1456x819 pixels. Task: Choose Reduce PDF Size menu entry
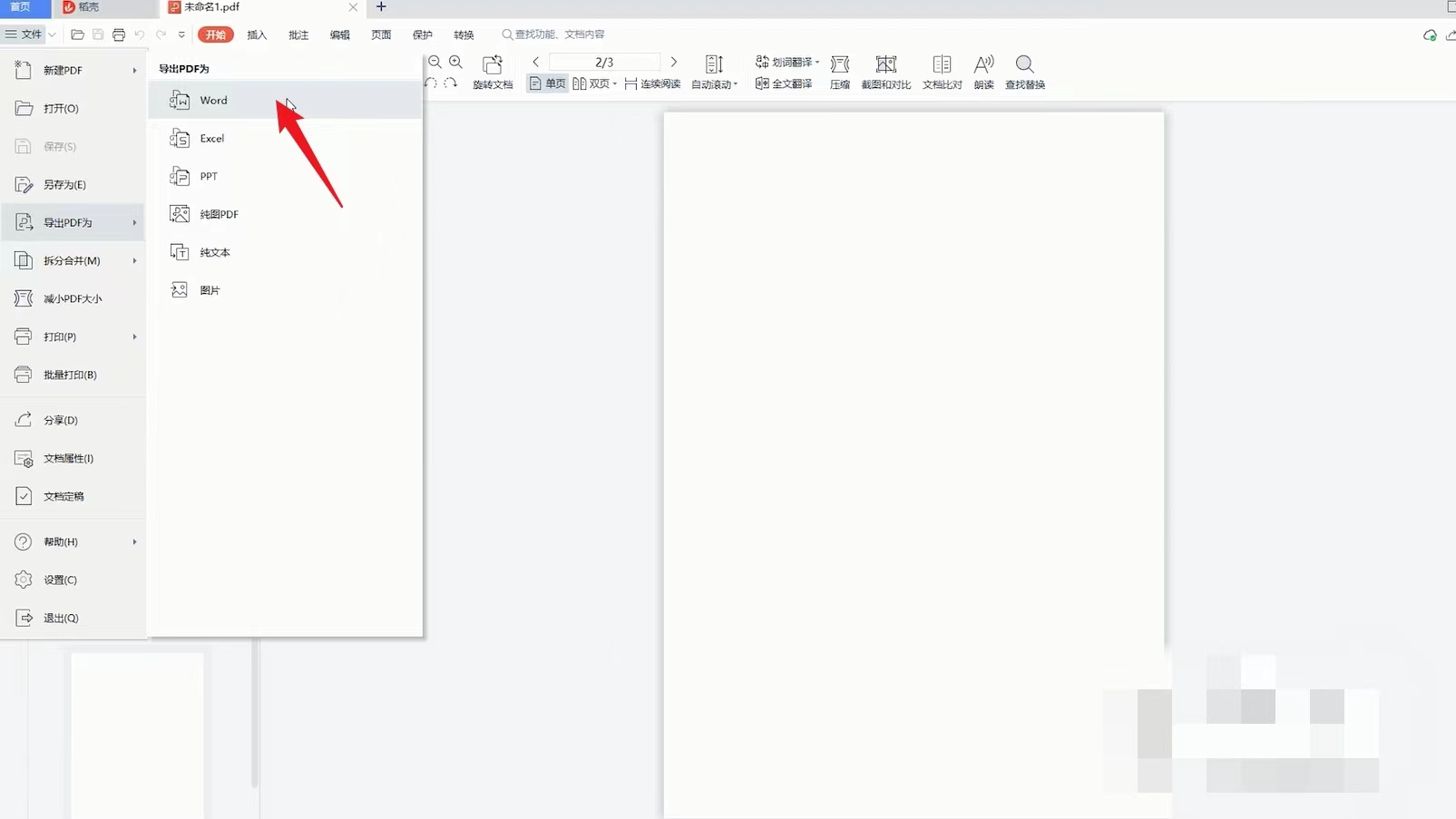(73, 298)
